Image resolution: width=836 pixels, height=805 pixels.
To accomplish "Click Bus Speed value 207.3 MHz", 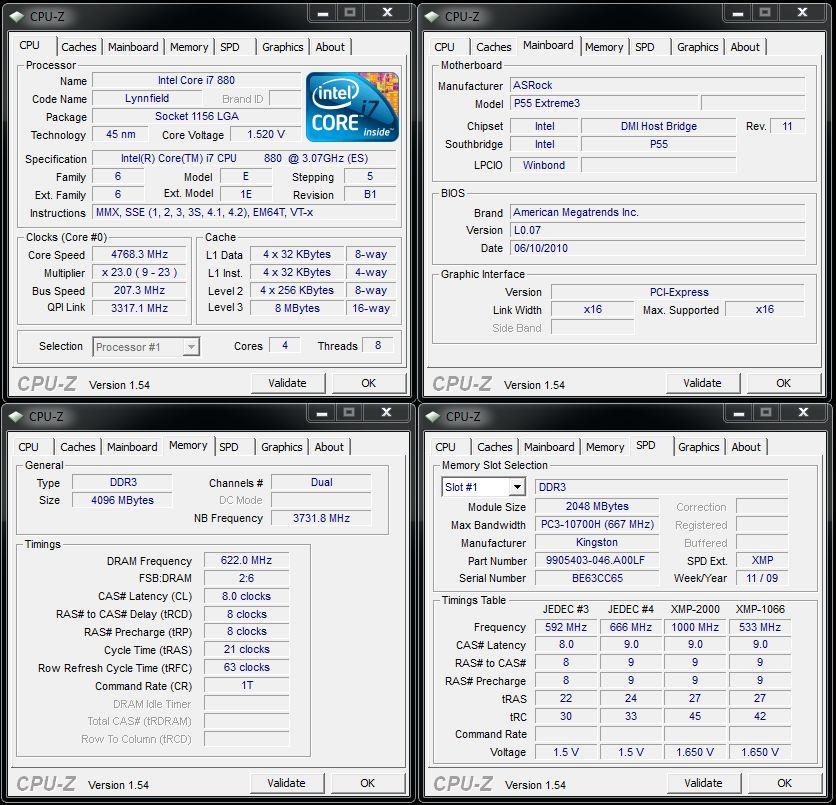I will point(139,291).
